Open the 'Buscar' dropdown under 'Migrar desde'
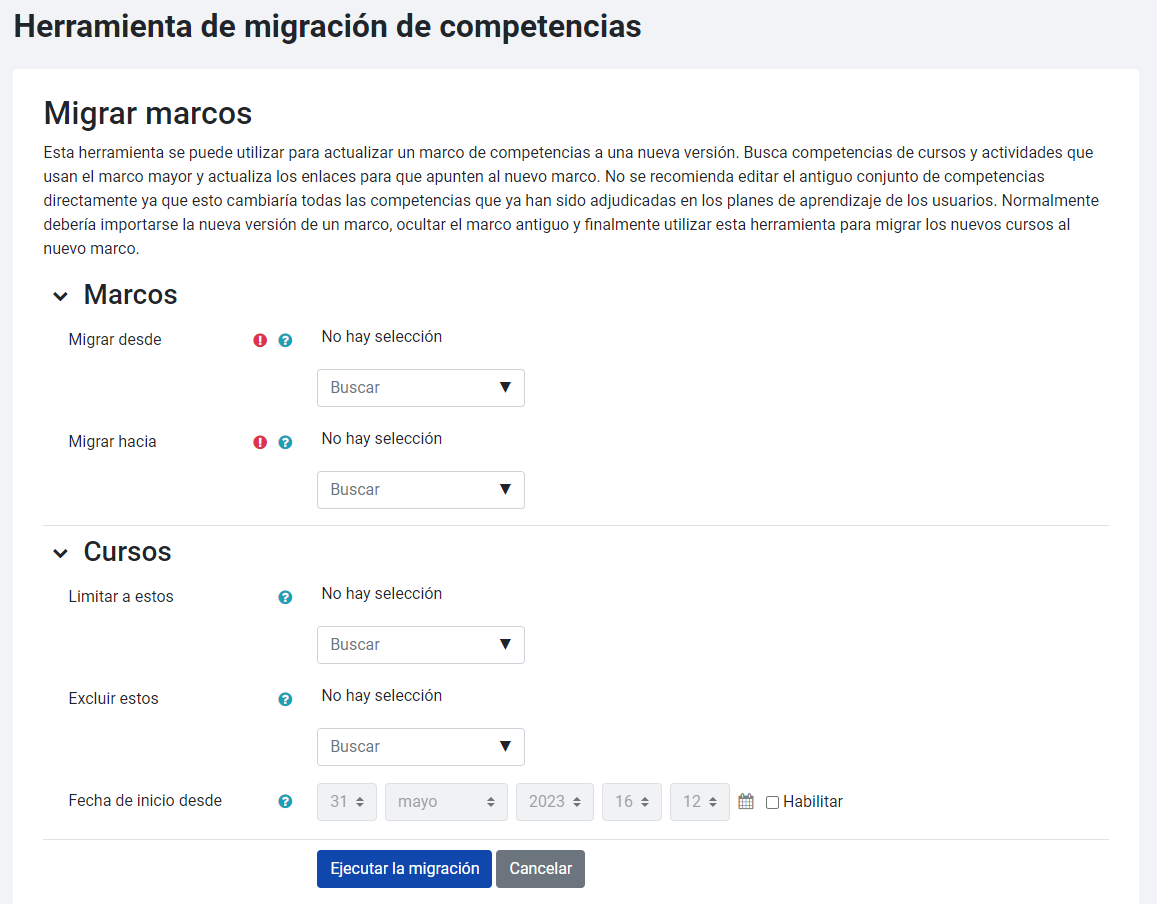Image resolution: width=1157 pixels, height=904 pixels. (x=420, y=388)
